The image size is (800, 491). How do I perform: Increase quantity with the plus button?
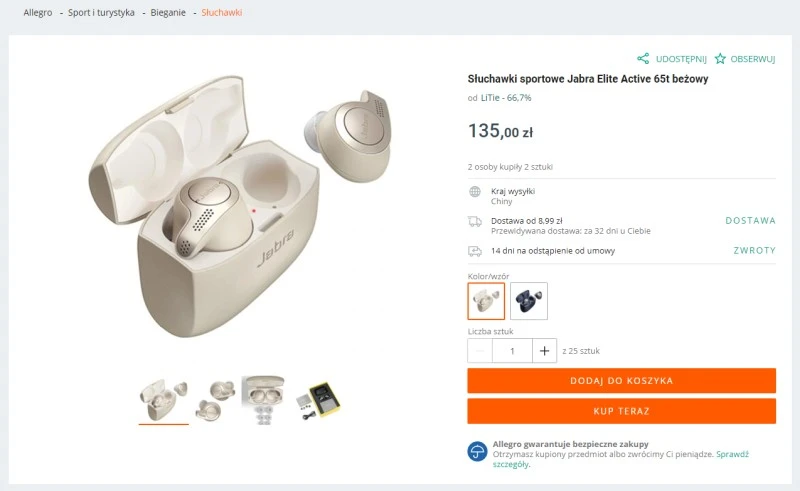544,351
